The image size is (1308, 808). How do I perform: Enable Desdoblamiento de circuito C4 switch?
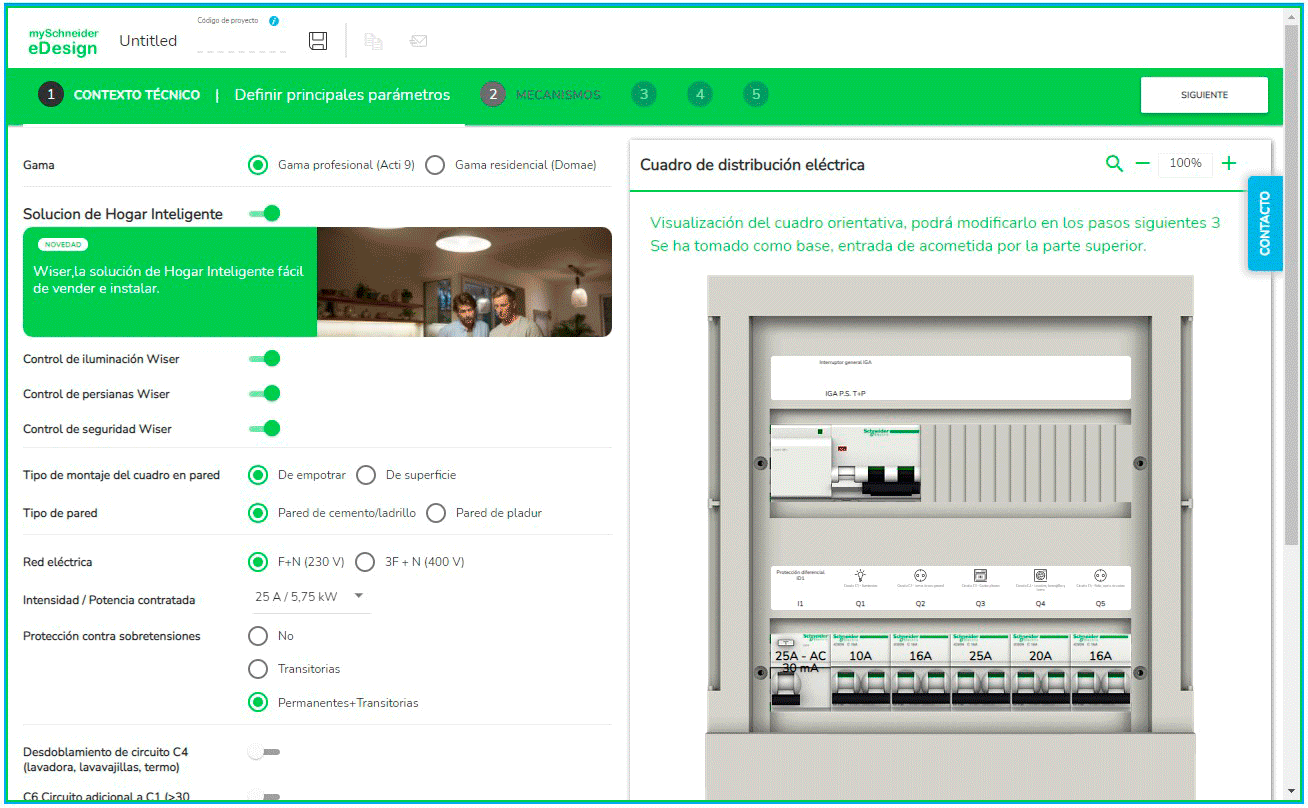[264, 752]
